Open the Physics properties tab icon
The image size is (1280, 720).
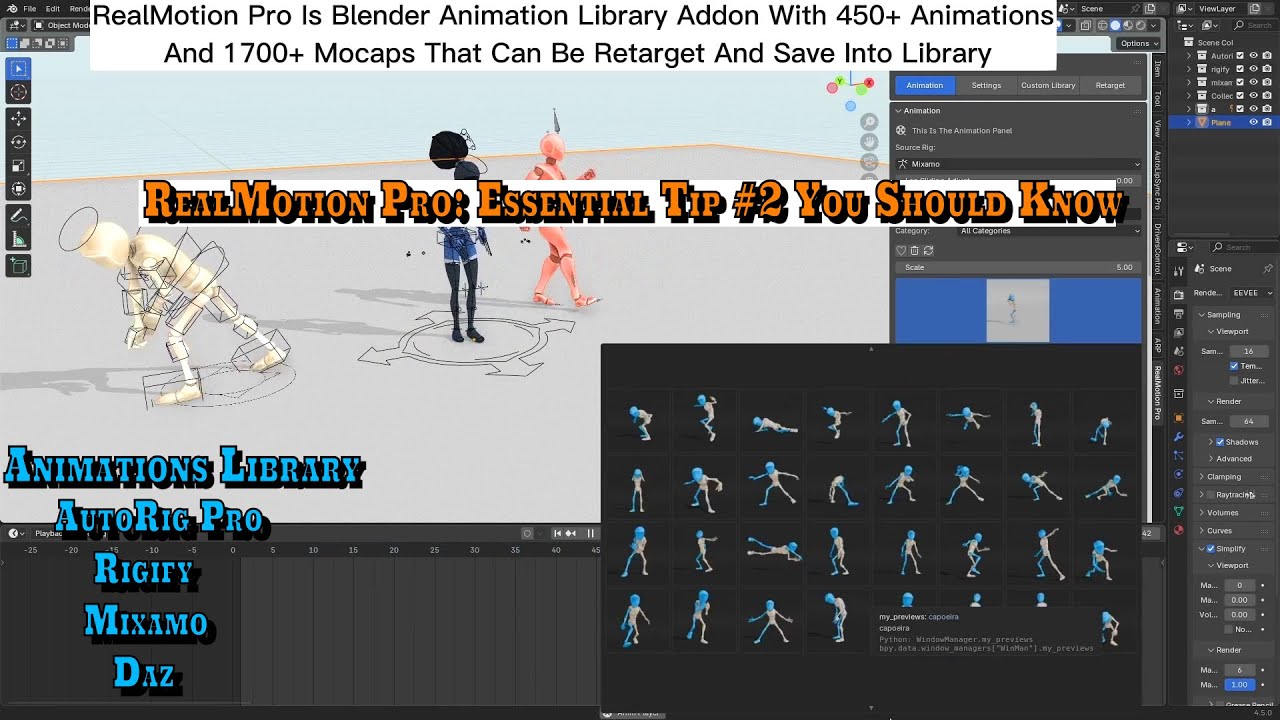point(1179,474)
